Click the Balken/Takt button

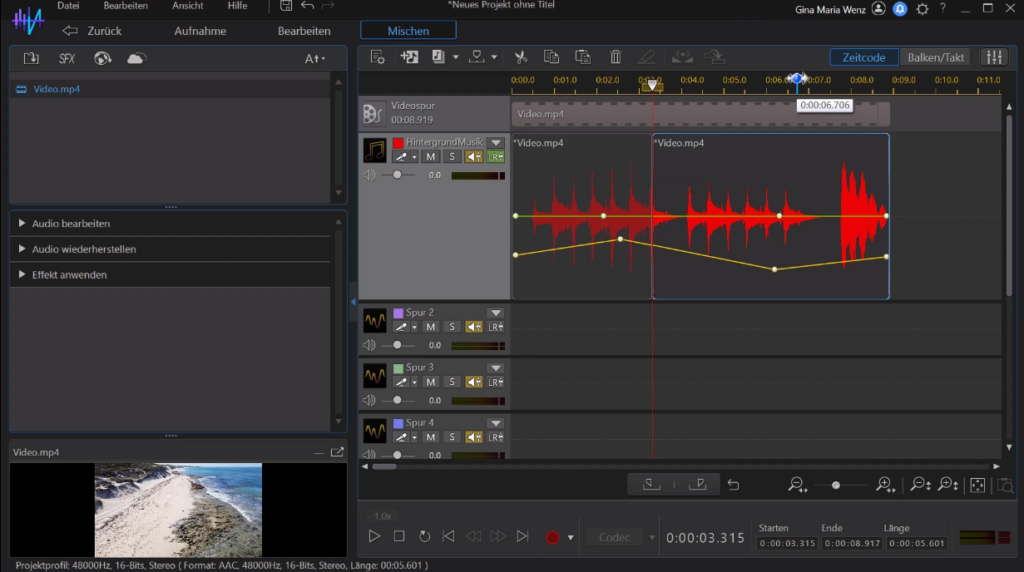tap(935, 57)
